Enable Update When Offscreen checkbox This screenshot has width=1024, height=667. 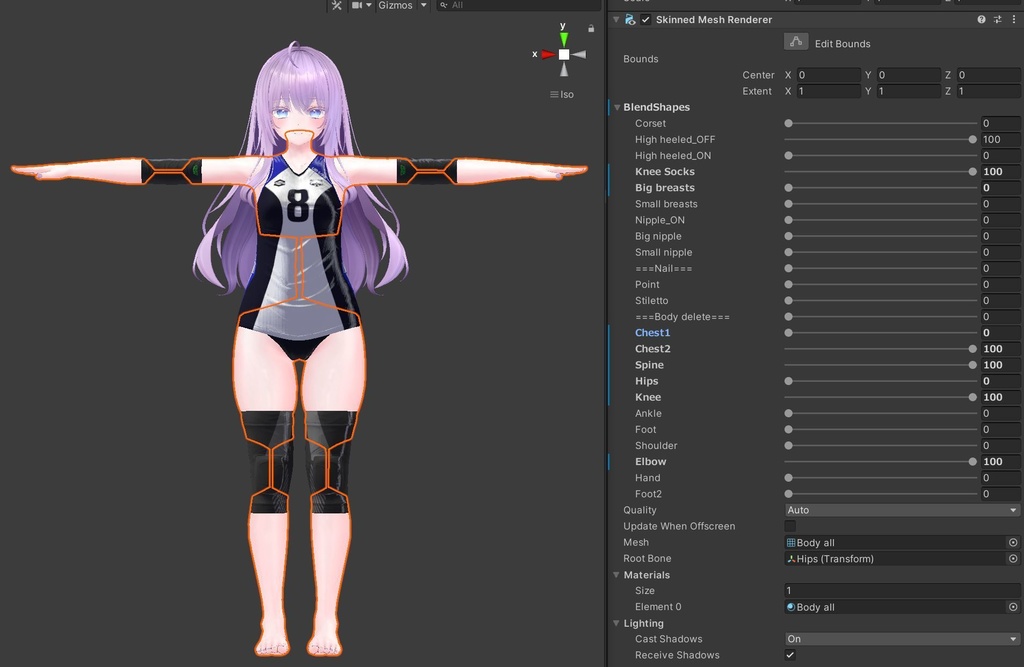point(790,526)
